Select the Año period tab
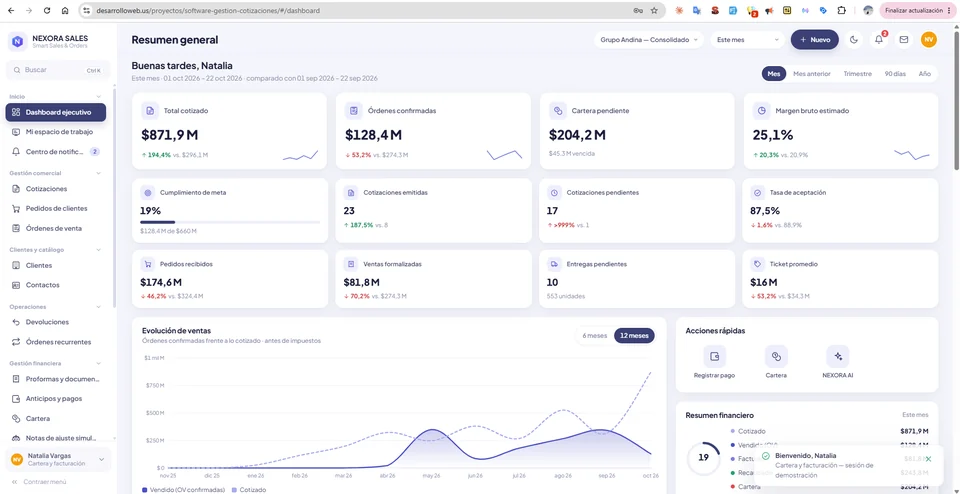The height and width of the screenshot is (494, 960). (924, 73)
